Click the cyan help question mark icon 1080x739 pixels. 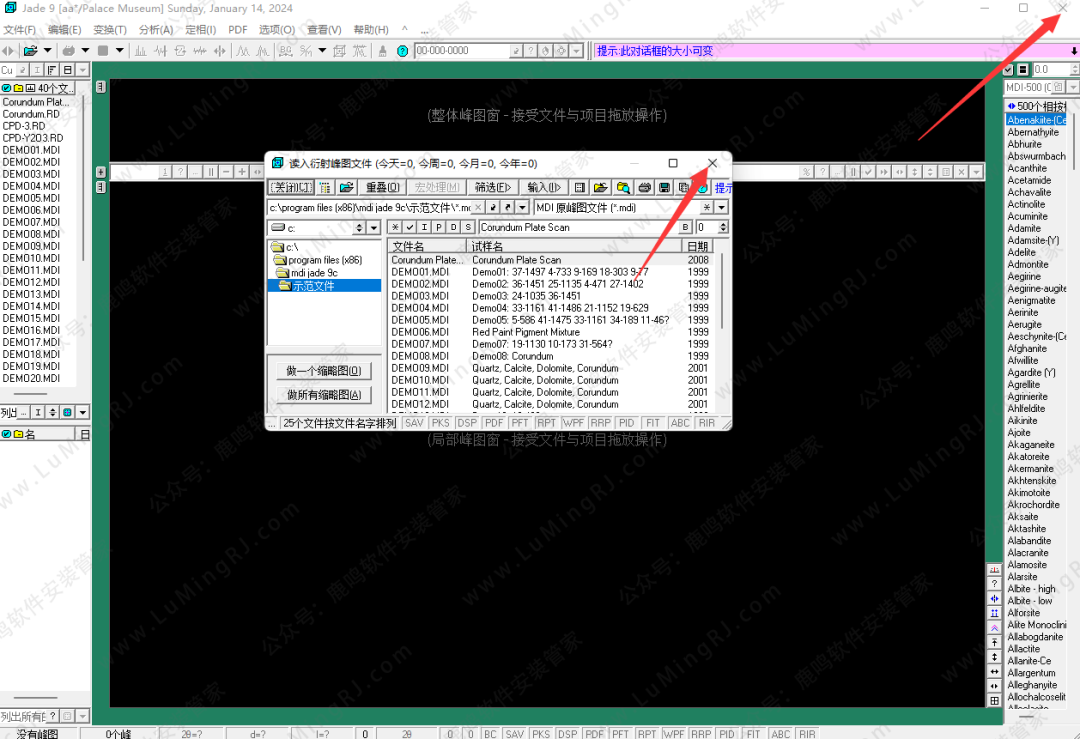(x=402, y=50)
